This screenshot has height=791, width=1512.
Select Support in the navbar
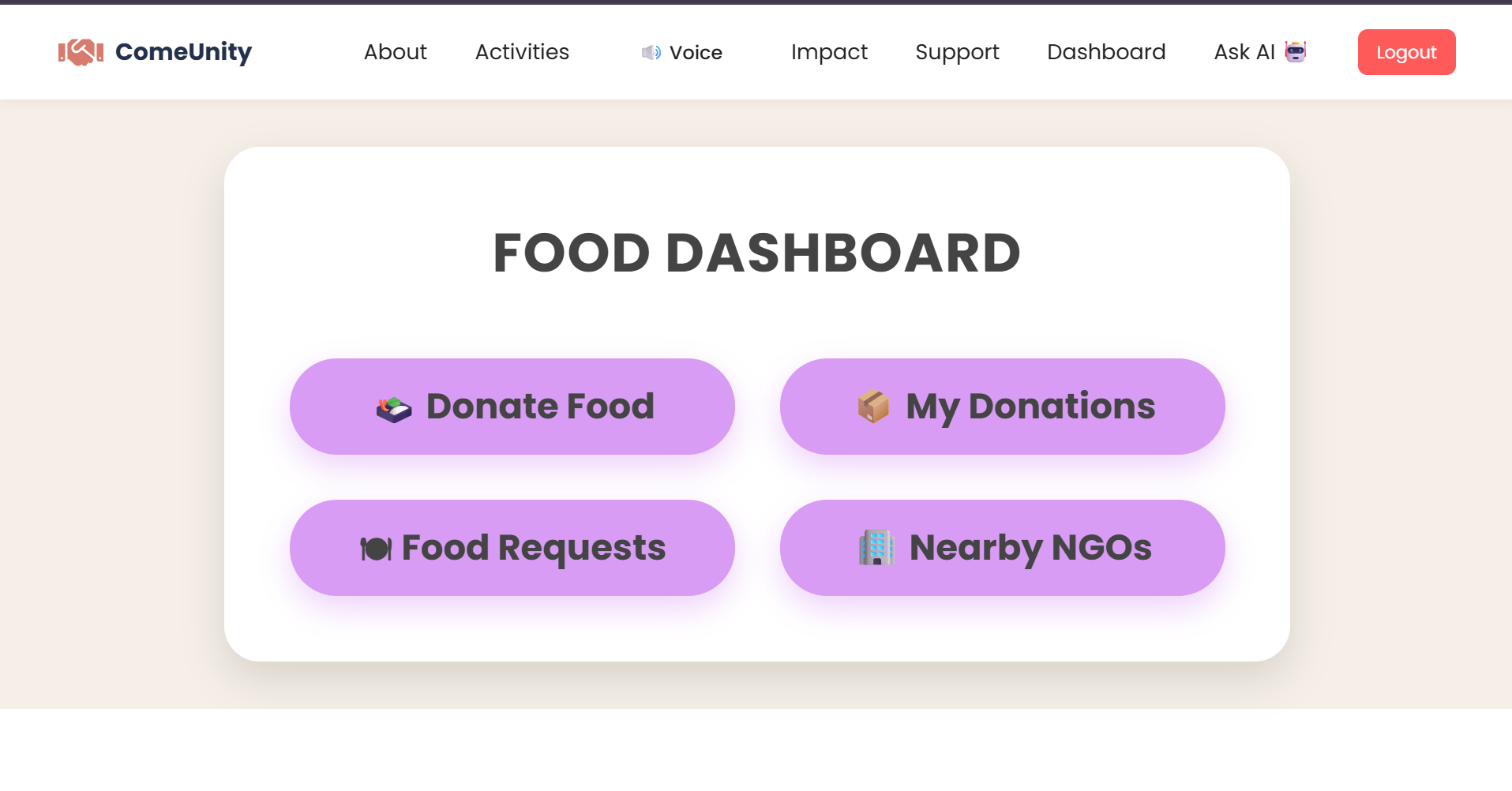tap(957, 52)
